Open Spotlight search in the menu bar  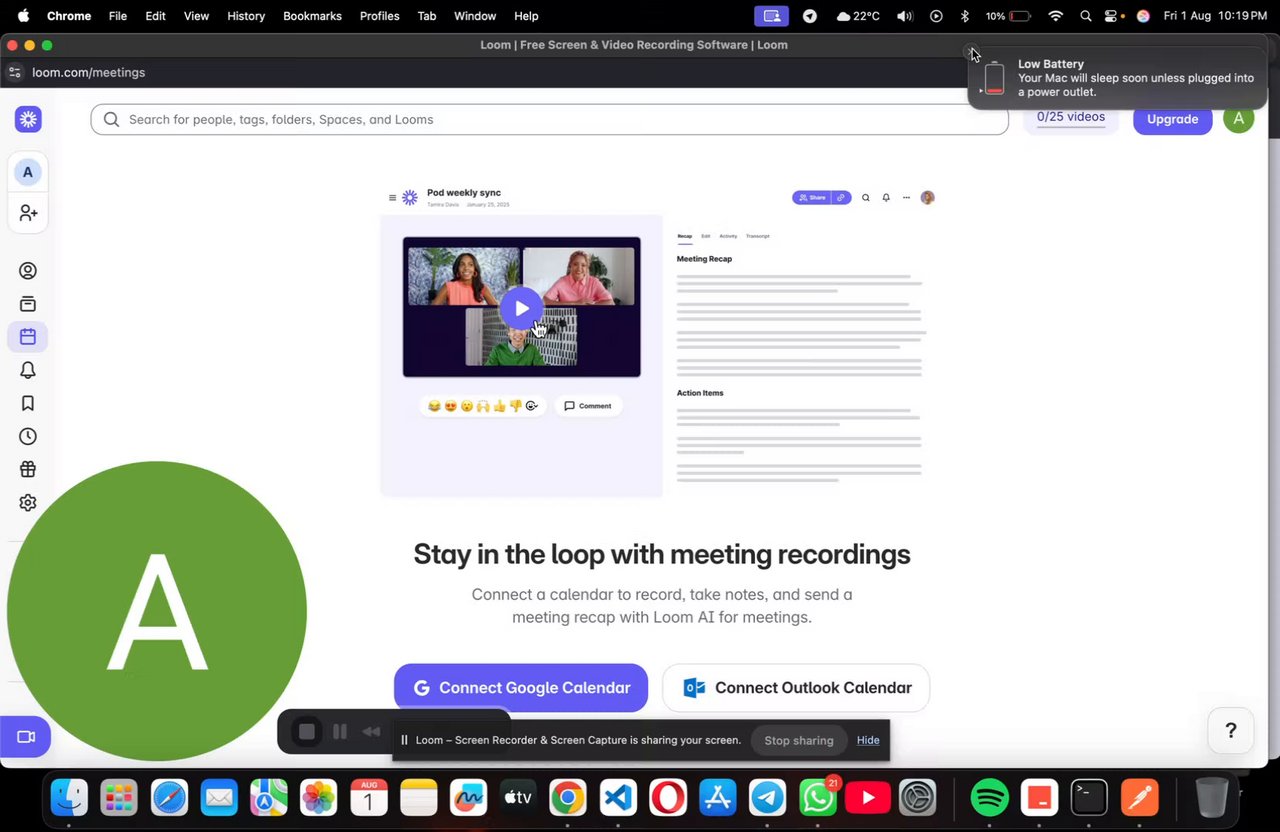click(x=1086, y=16)
